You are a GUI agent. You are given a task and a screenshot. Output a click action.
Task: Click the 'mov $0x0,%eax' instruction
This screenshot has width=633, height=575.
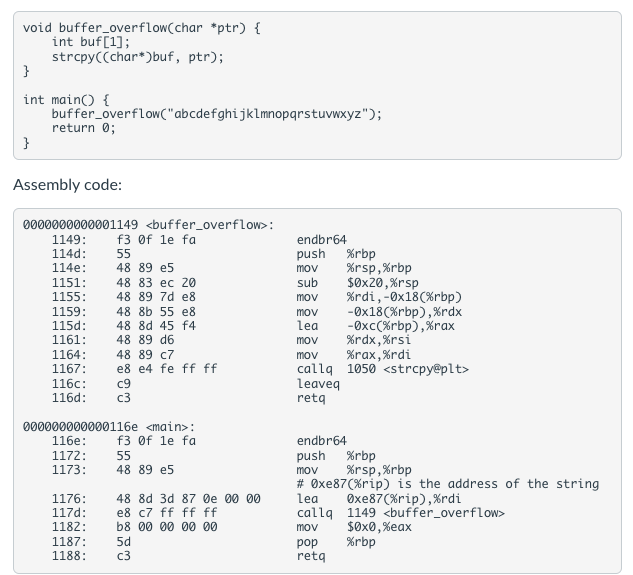pos(354,527)
